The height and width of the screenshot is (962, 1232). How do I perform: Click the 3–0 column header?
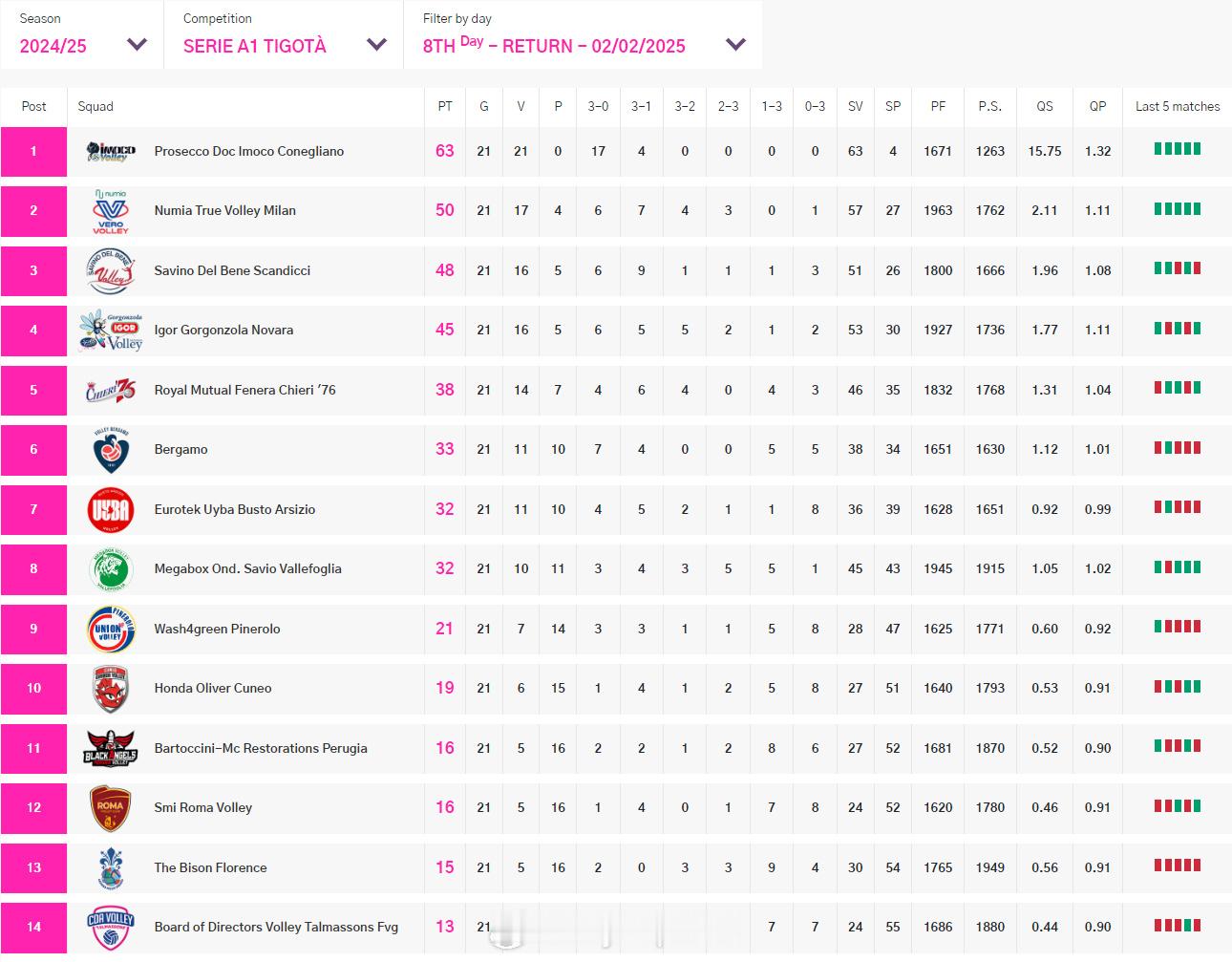pos(598,106)
